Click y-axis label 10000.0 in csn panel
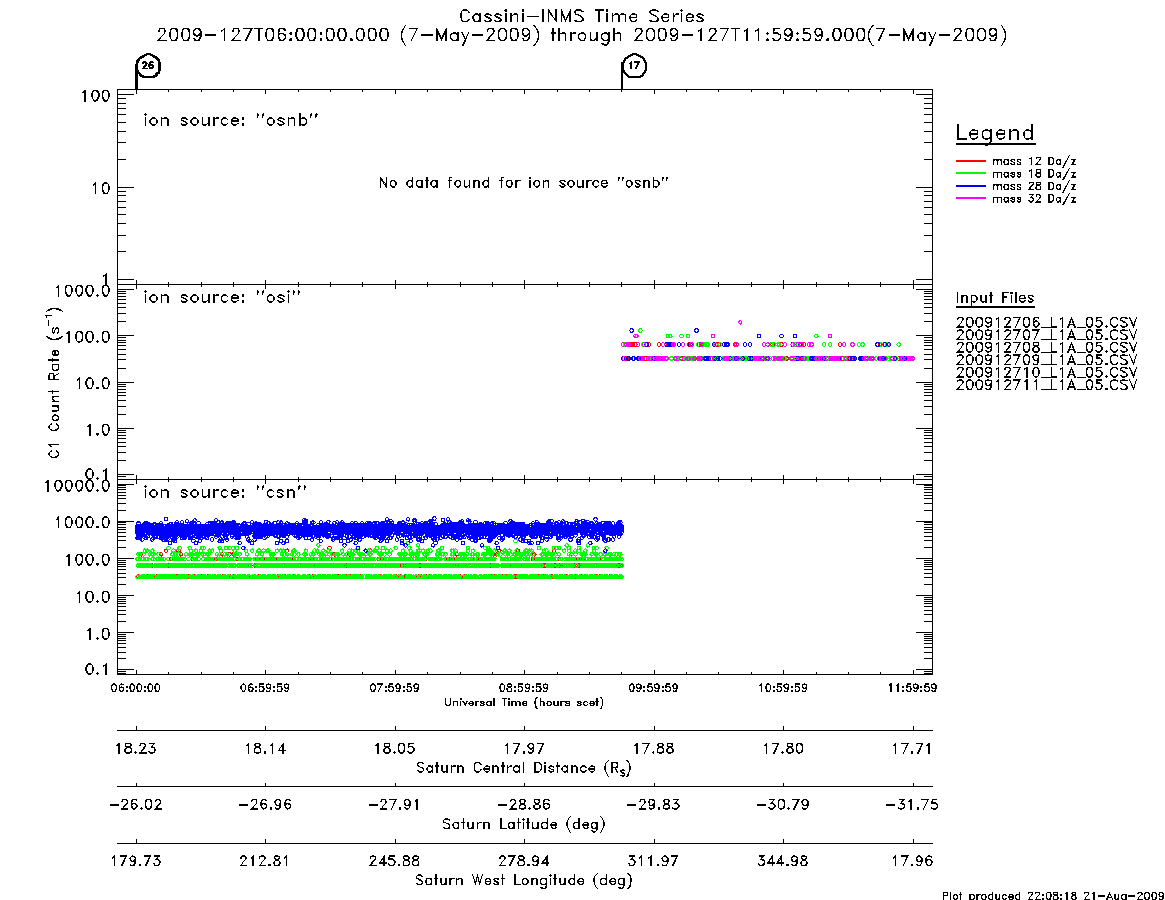This screenshot has height=900, width=1165. click(78, 486)
